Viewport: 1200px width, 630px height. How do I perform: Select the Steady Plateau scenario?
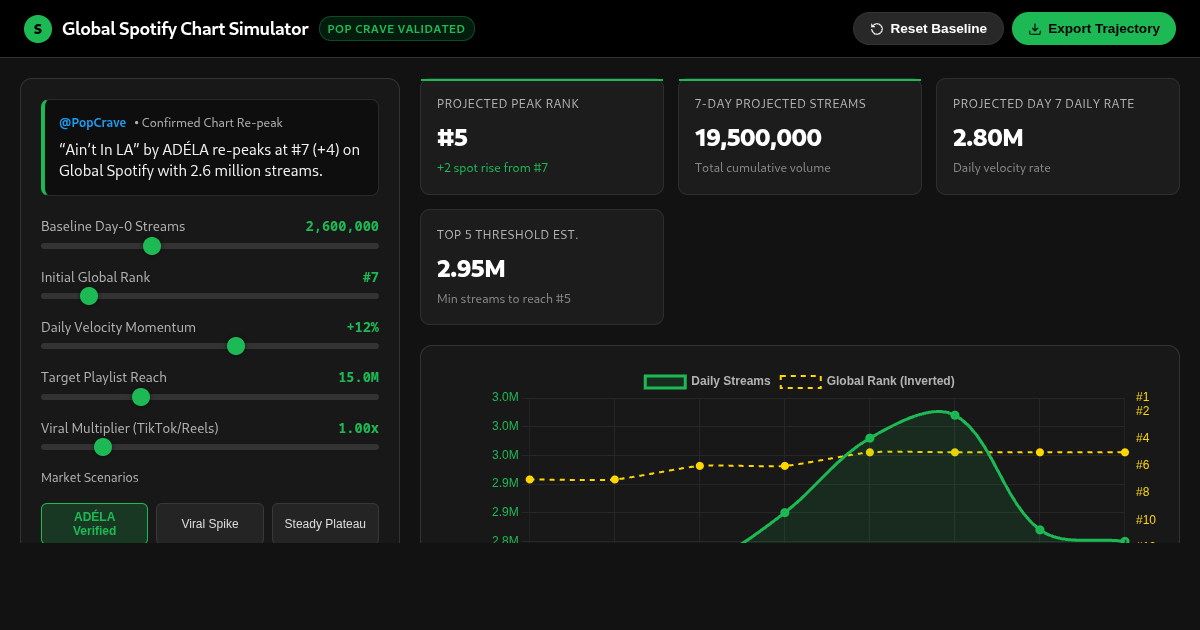[325, 523]
